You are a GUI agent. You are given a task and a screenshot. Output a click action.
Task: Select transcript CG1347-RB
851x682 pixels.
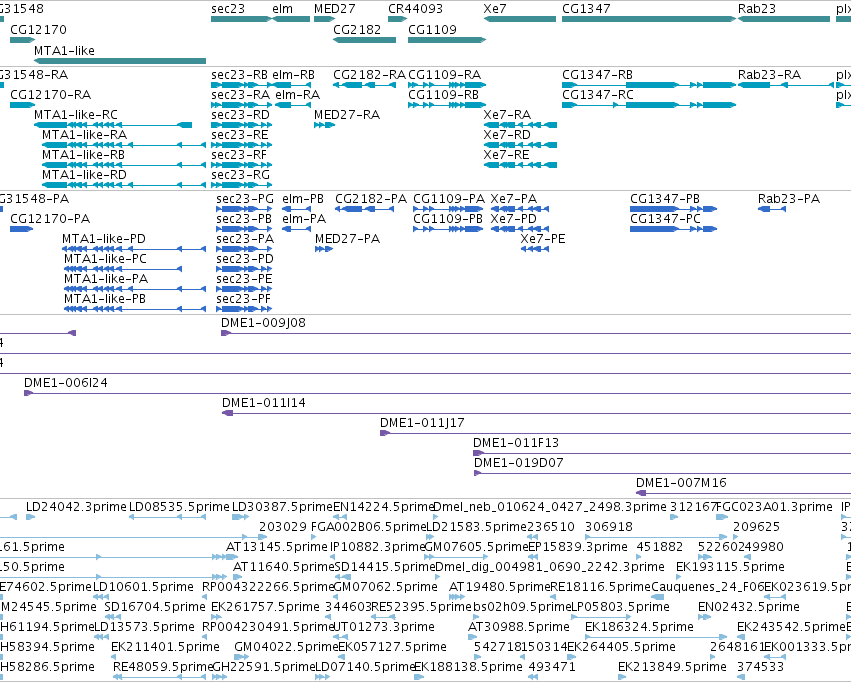[649, 85]
